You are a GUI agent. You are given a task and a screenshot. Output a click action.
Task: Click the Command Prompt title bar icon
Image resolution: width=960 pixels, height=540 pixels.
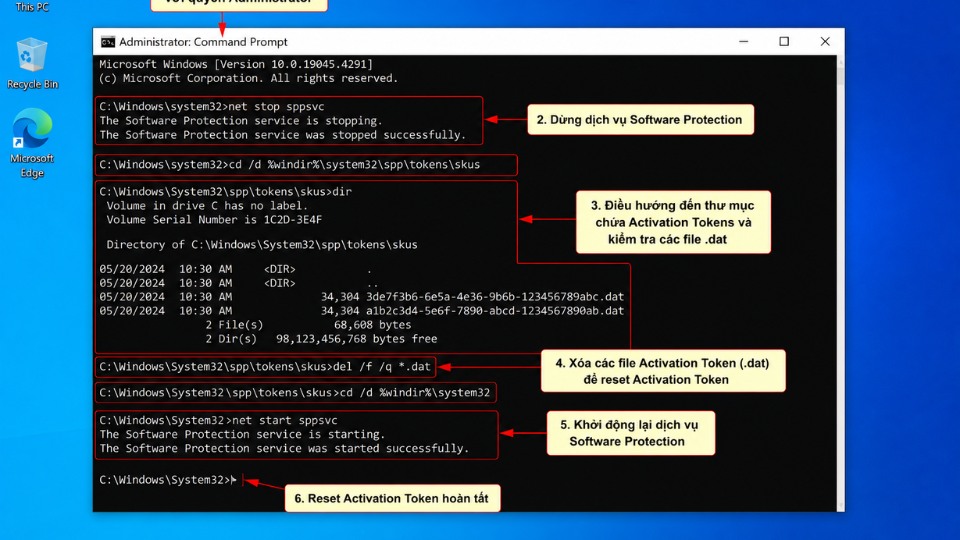tap(108, 42)
